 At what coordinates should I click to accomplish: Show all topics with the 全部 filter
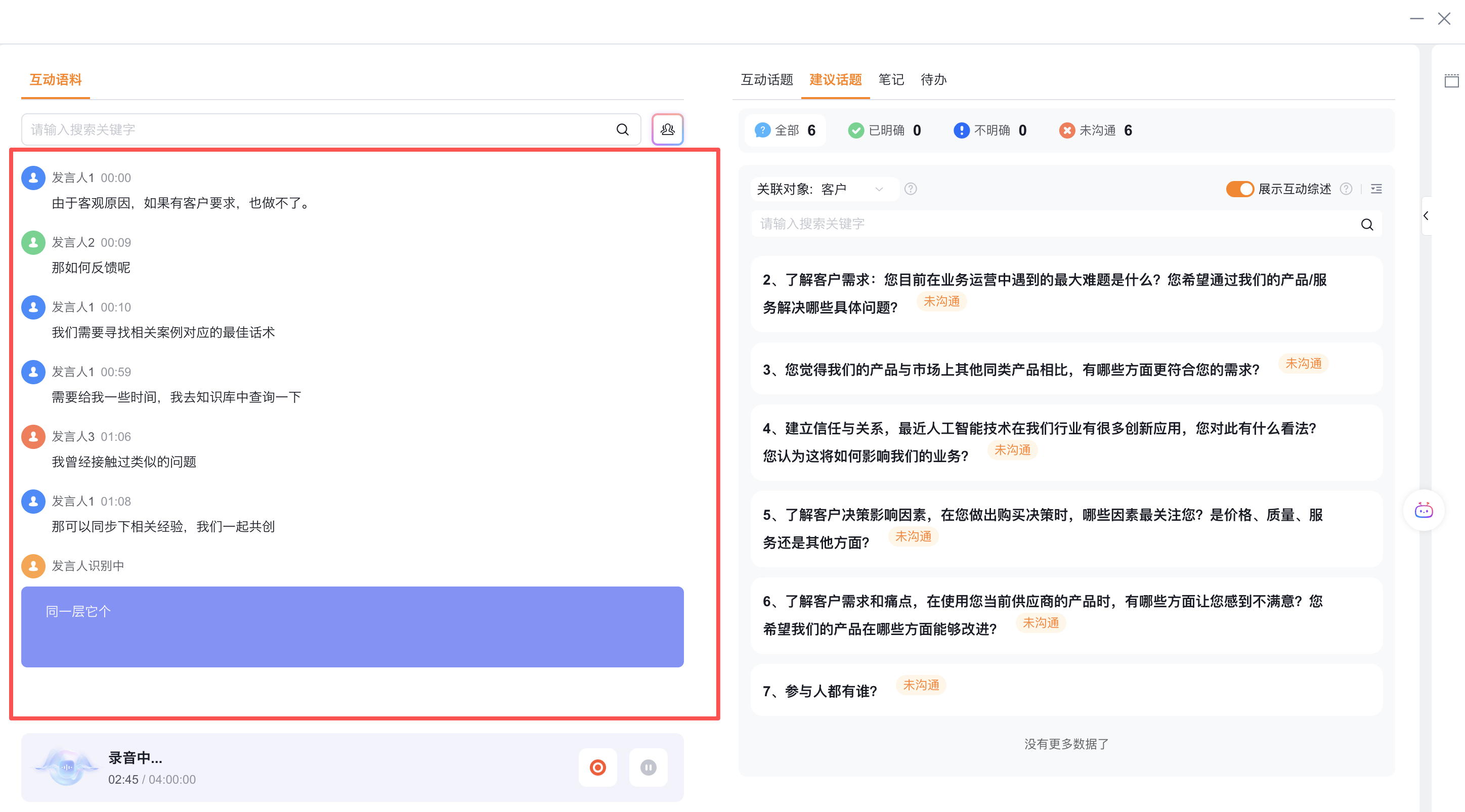pyautogui.click(x=786, y=130)
